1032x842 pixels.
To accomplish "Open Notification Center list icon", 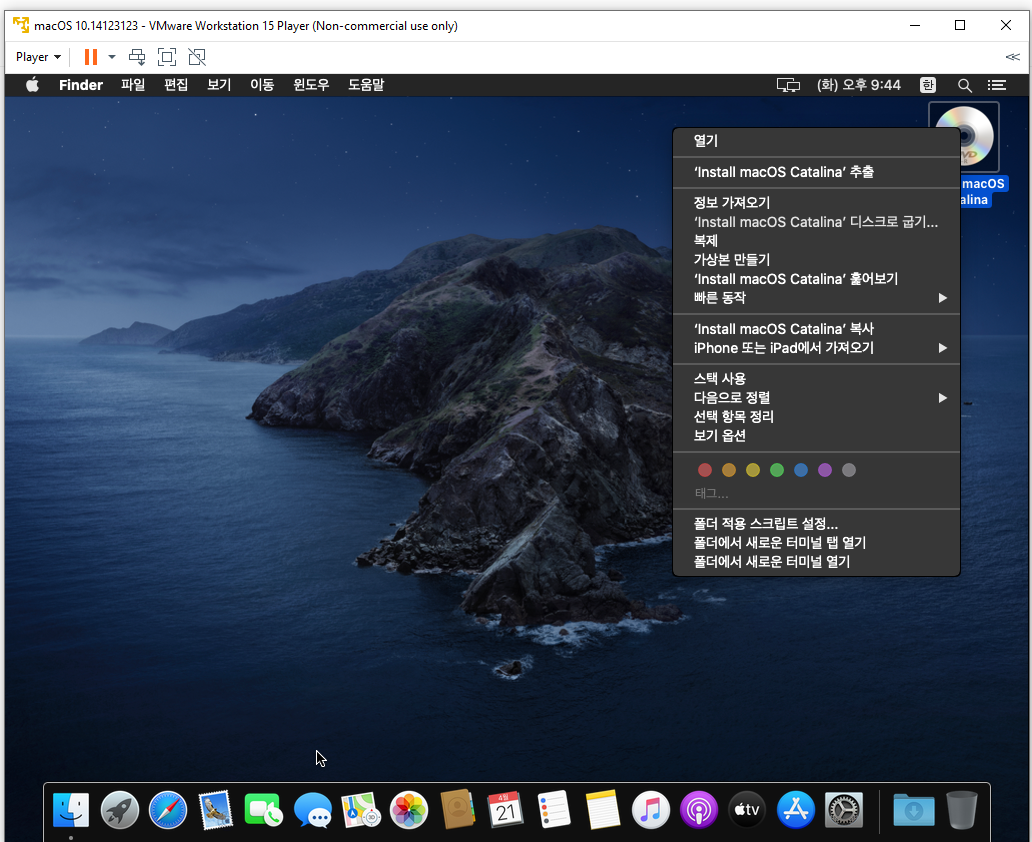I will pos(997,85).
